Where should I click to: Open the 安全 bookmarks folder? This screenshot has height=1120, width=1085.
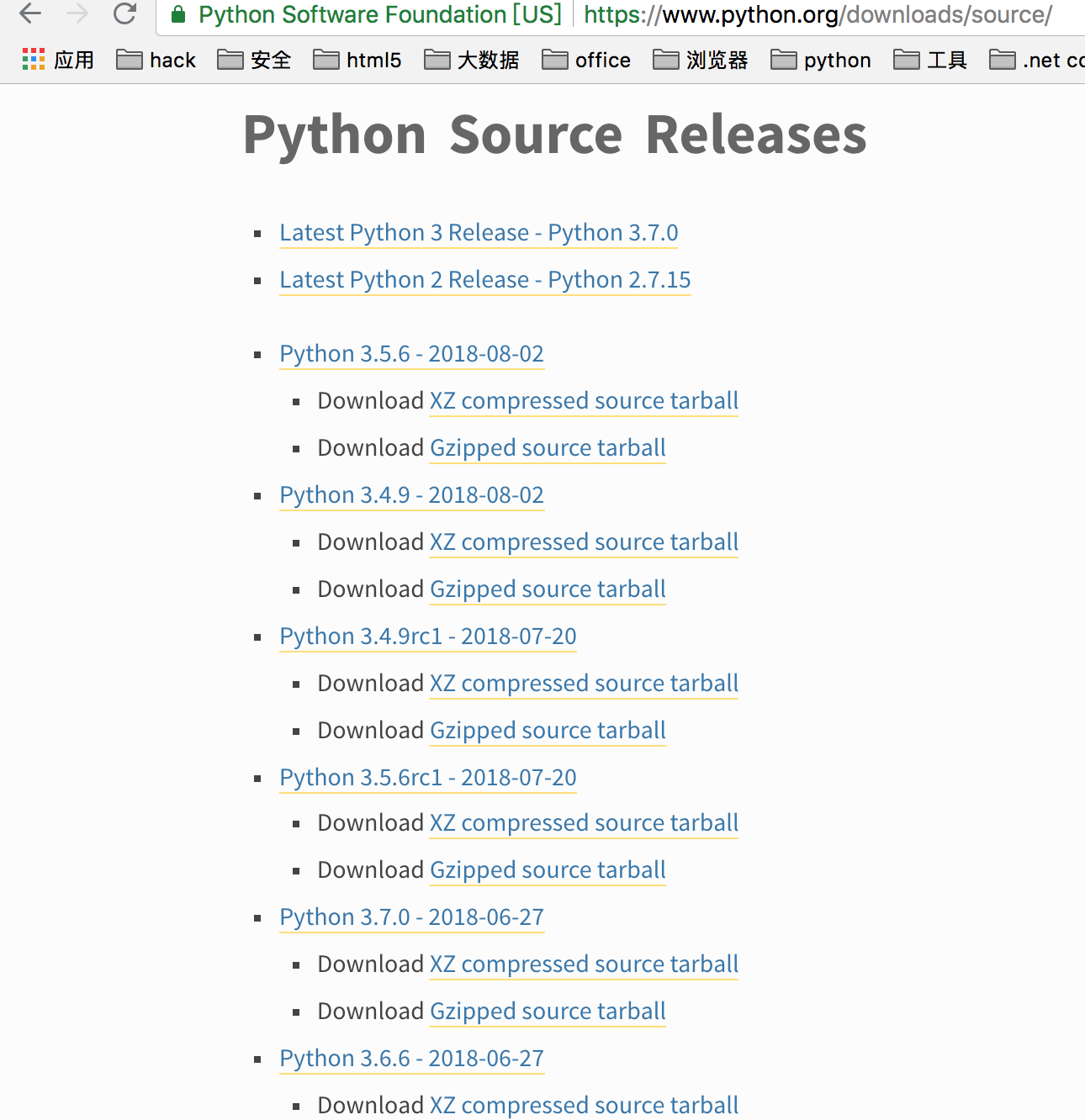click(x=254, y=60)
